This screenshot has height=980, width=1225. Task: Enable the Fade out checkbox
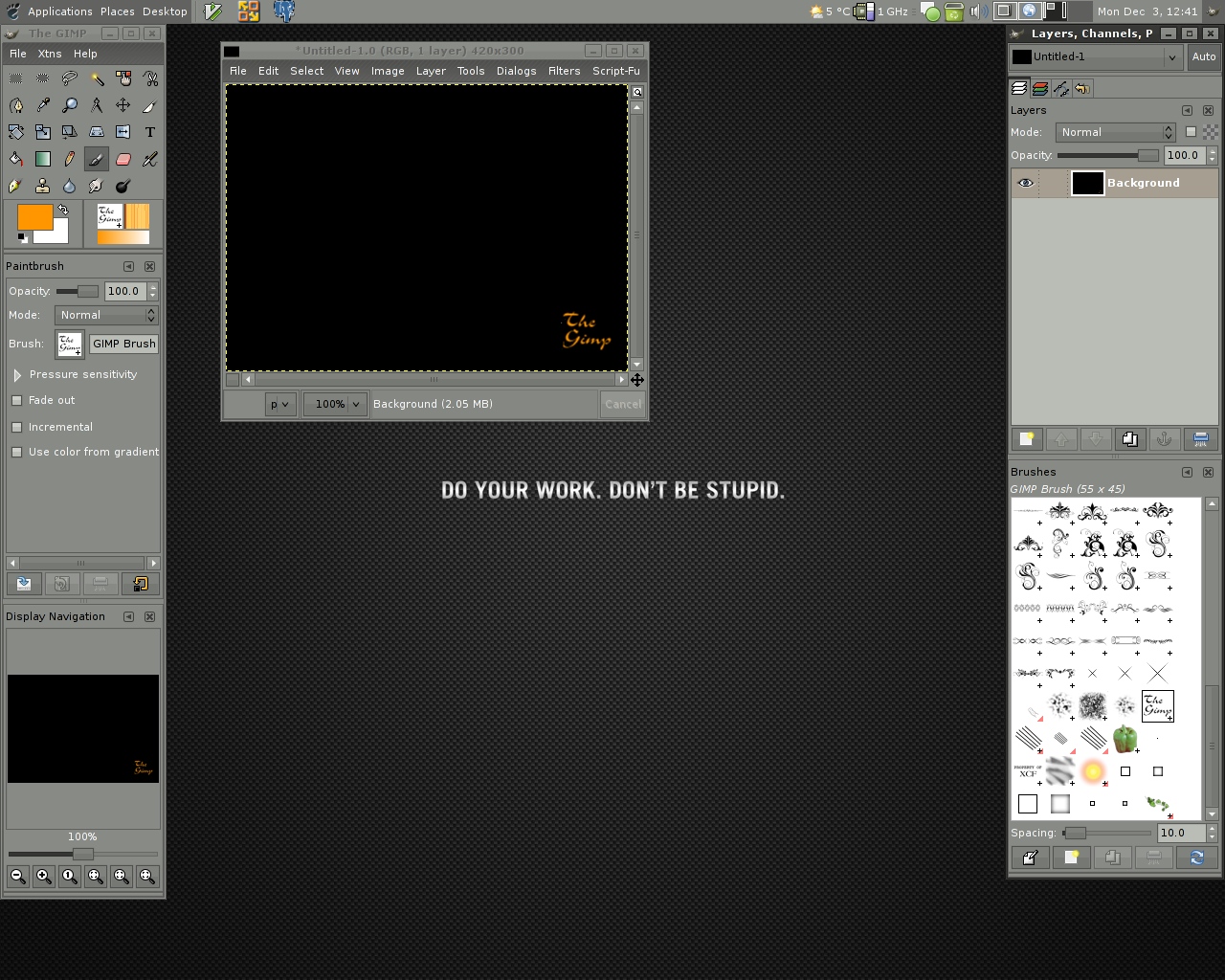point(16,401)
